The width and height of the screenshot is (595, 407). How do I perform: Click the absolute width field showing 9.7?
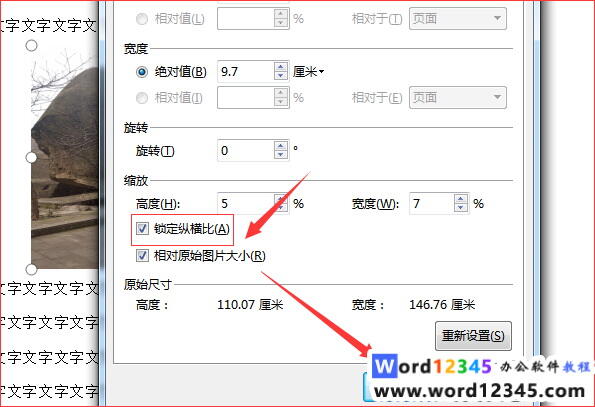(x=246, y=71)
